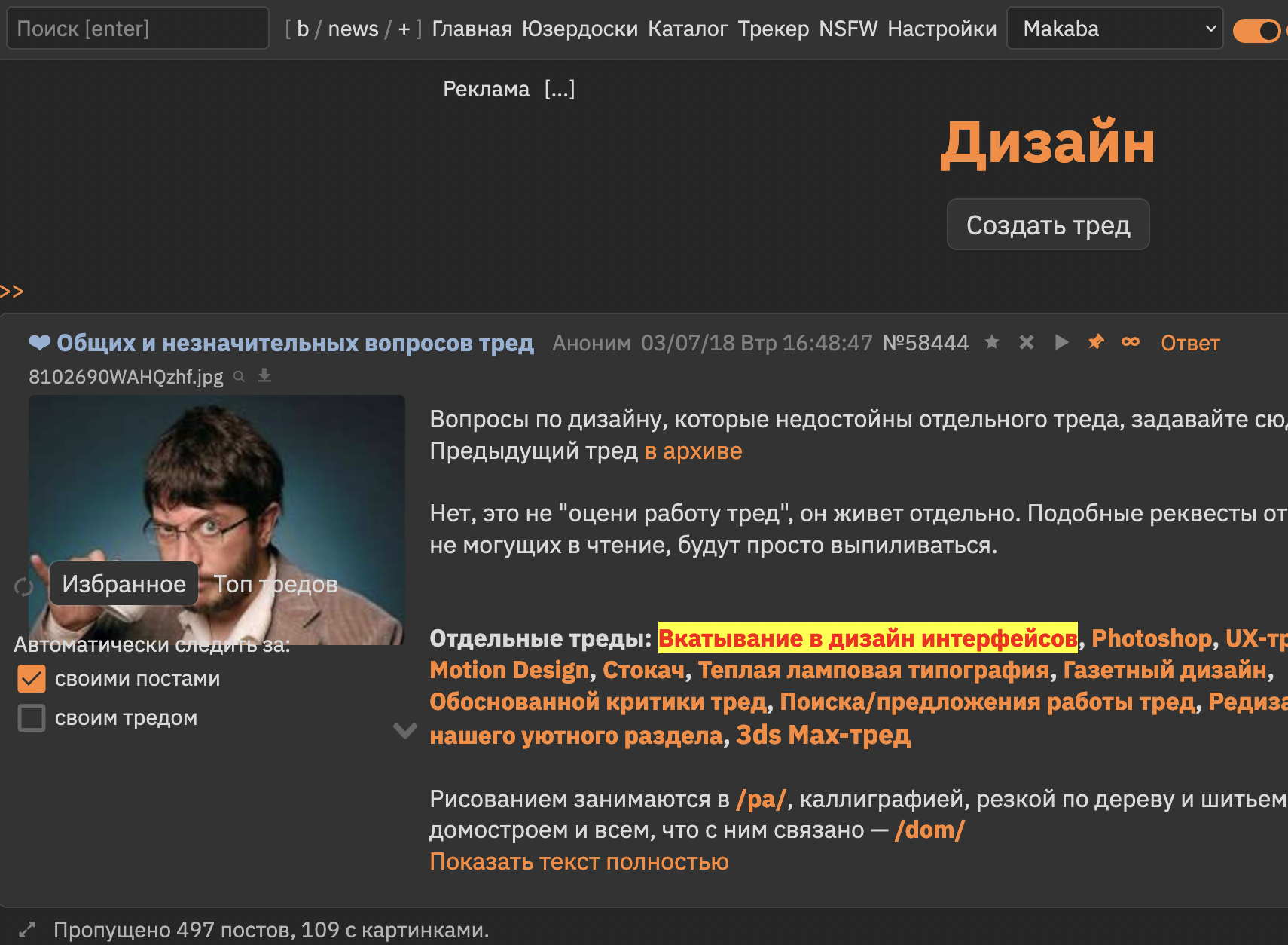Image resolution: width=1288 pixels, height=945 pixels.
Task: Download the file 8102690WAHQzhf.jpg
Action: [x=264, y=375]
